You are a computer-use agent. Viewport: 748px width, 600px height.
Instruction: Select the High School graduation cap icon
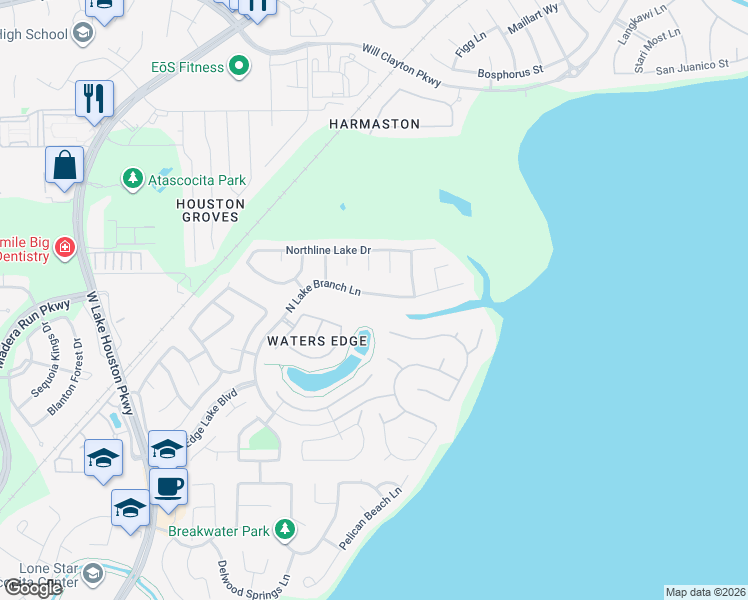[x=83, y=33]
